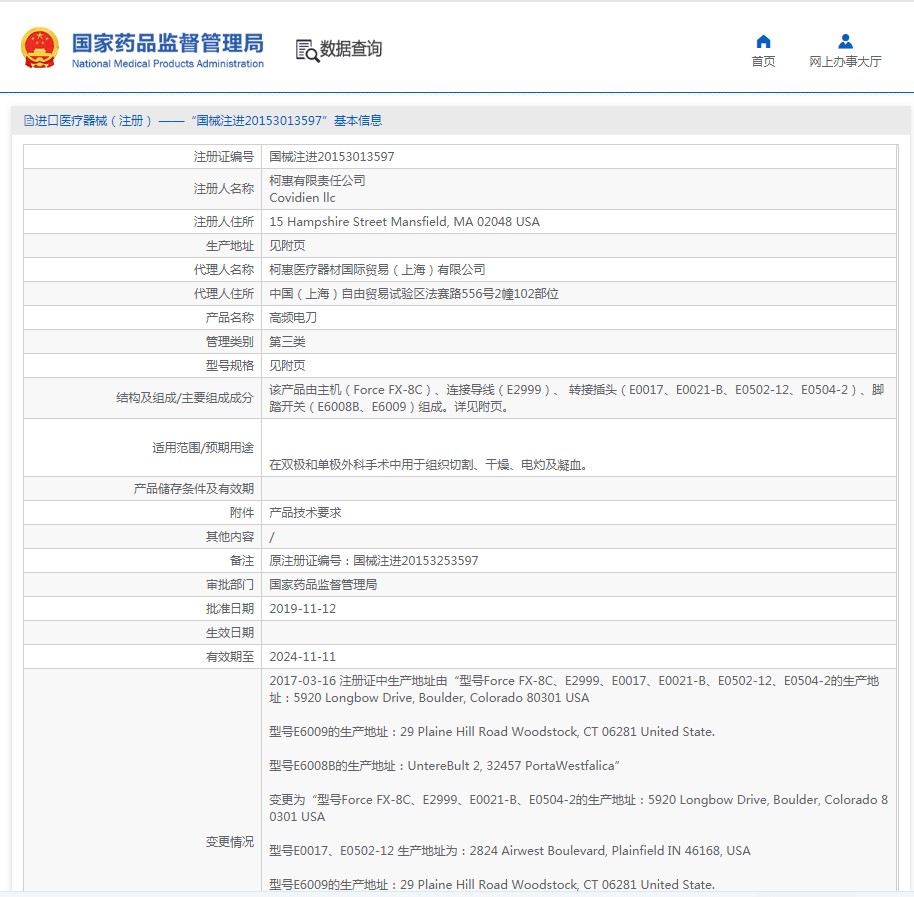Click the 有效期至 field label
This screenshot has height=897, width=914.
[x=230, y=657]
